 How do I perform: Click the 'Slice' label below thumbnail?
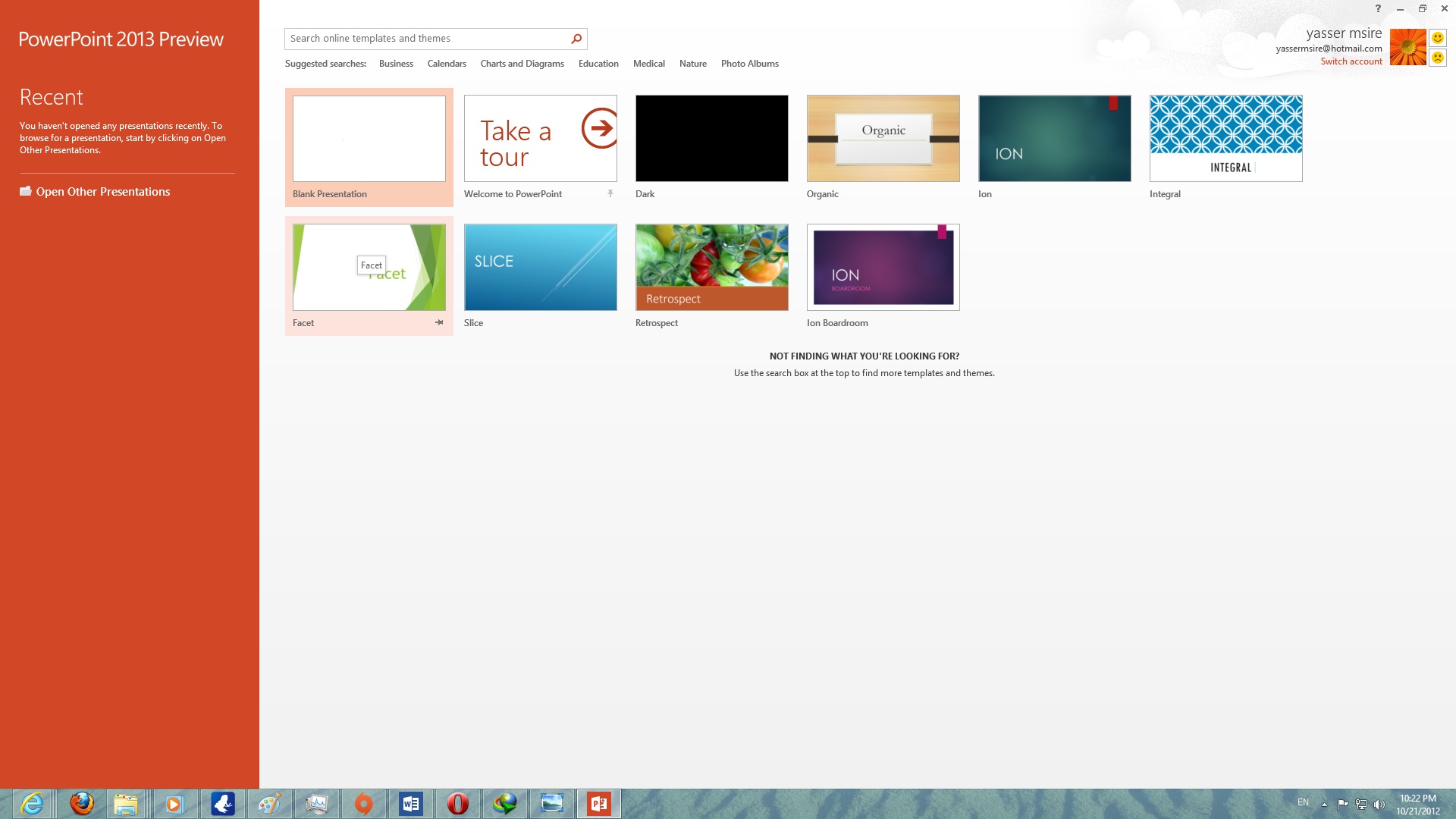[473, 323]
